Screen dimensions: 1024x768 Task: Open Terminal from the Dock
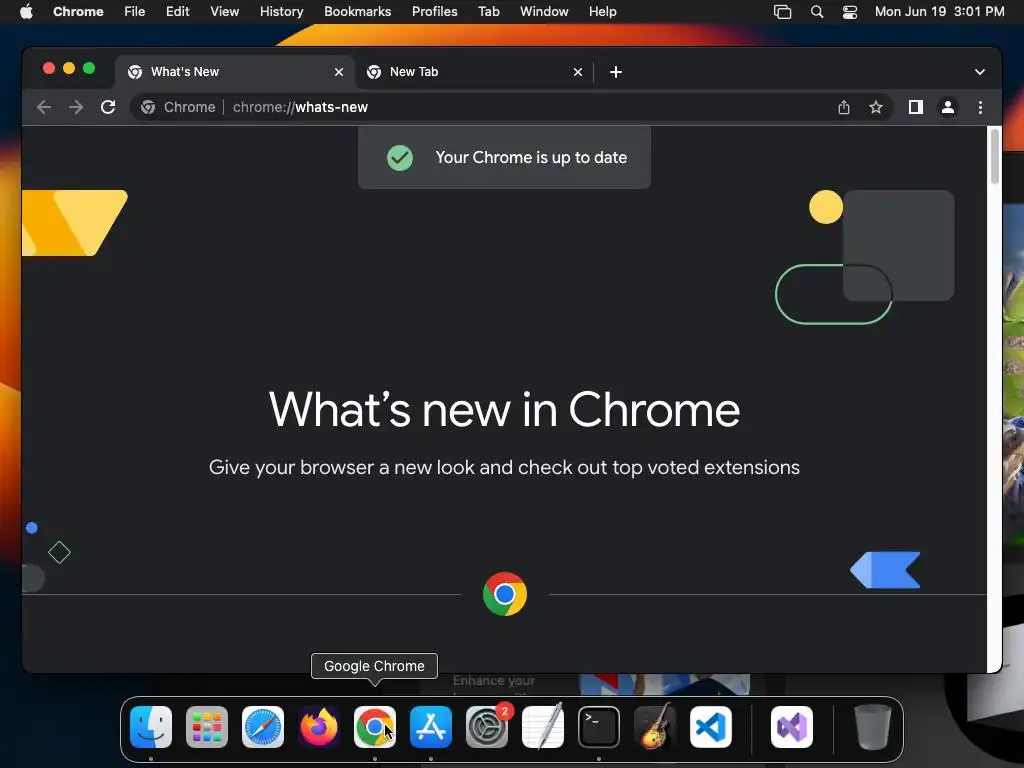click(599, 727)
